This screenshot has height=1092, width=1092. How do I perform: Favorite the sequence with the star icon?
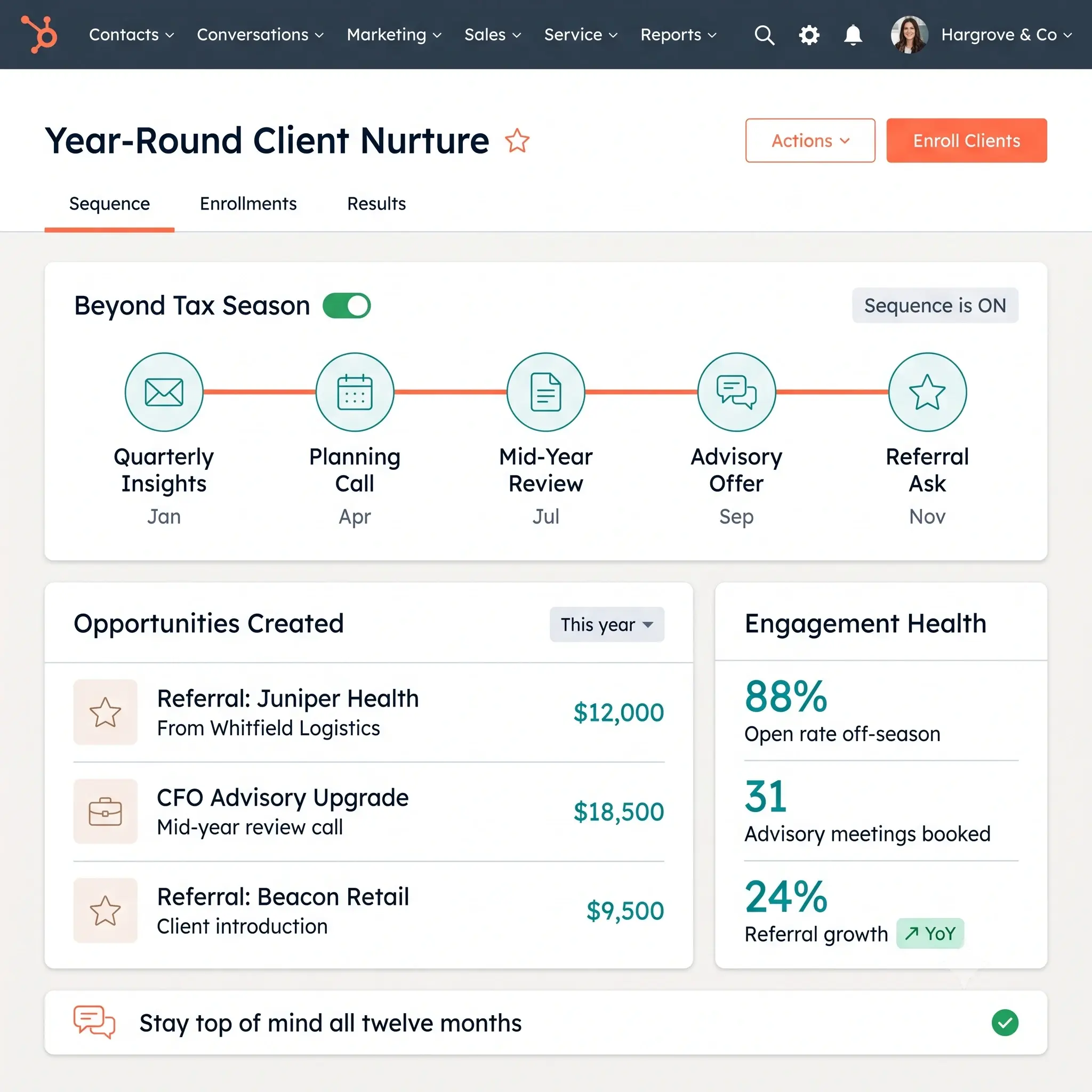click(x=517, y=141)
